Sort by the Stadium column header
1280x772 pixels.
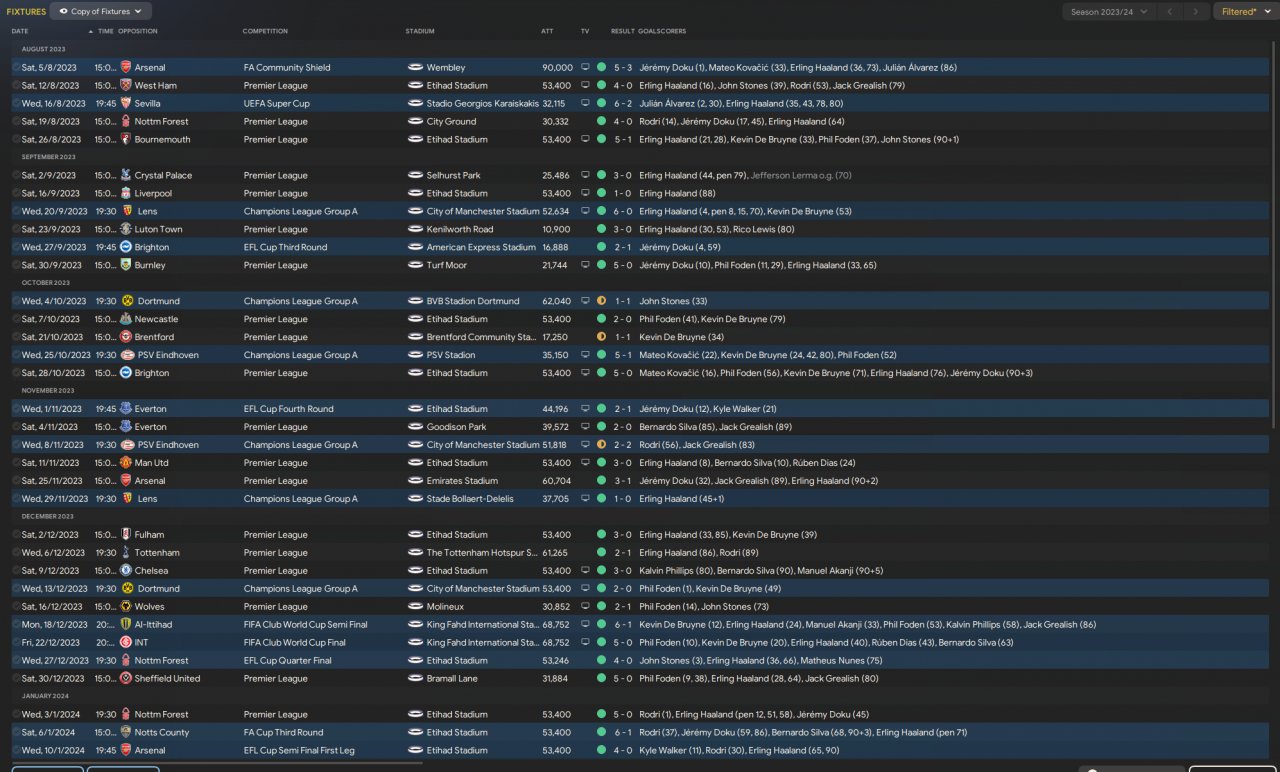click(x=420, y=31)
